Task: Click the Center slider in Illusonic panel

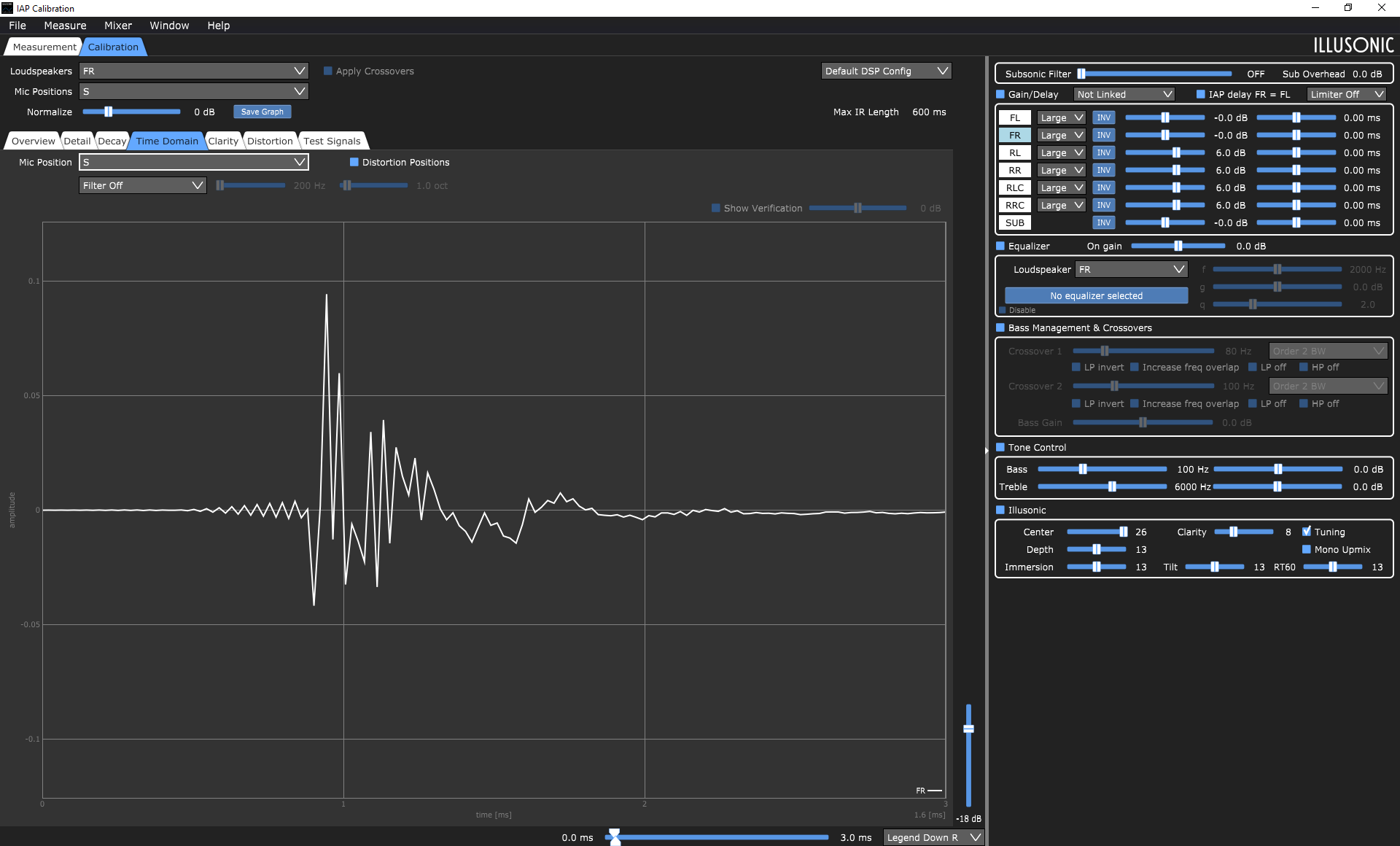Action: (1097, 532)
